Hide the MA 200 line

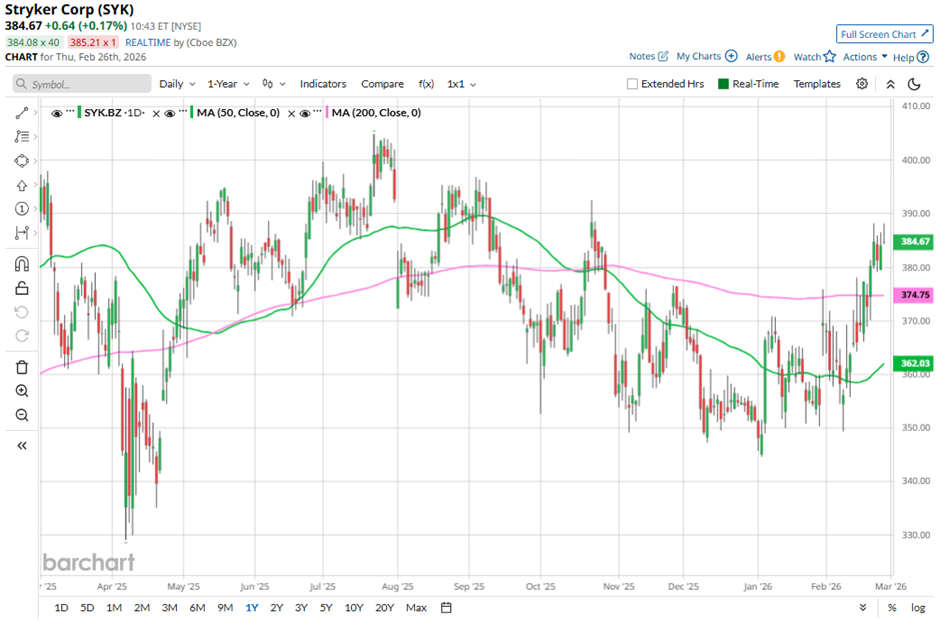[305, 113]
